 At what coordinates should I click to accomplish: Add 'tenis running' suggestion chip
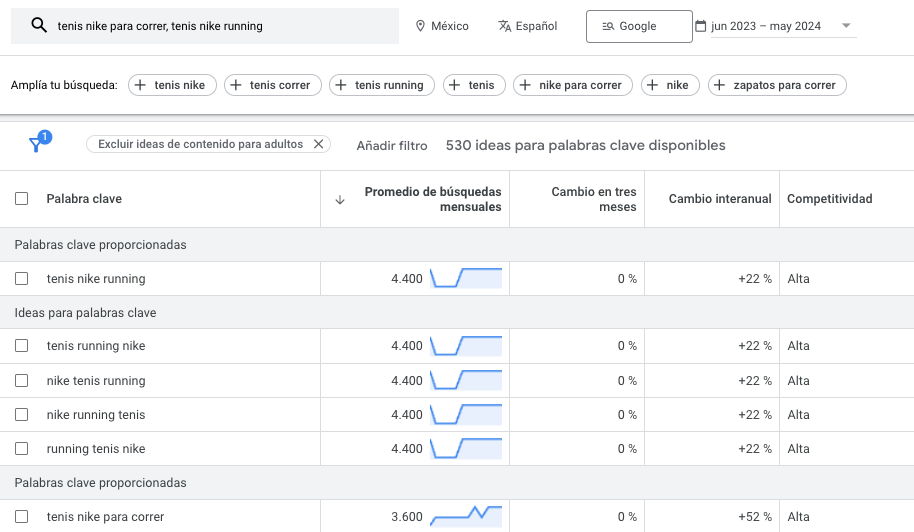pos(382,85)
